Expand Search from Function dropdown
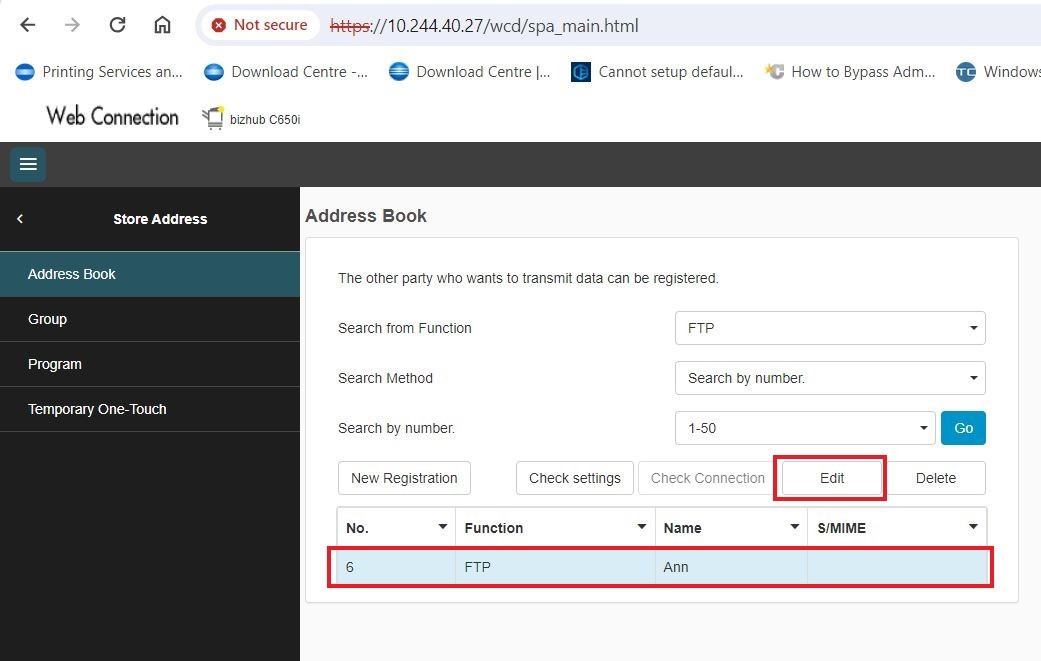 click(x=830, y=328)
